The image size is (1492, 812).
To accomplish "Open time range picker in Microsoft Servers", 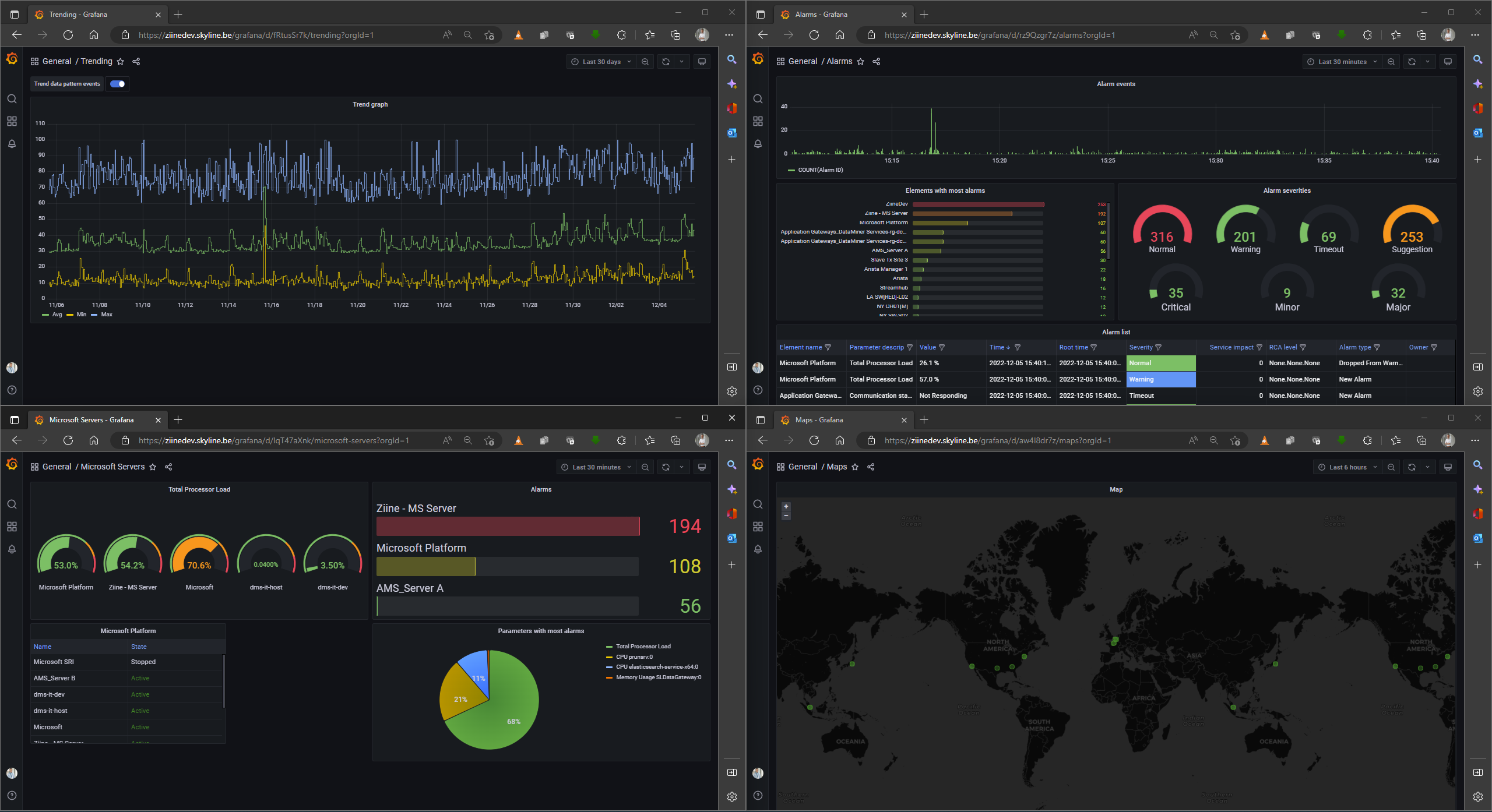I will tap(596, 467).
